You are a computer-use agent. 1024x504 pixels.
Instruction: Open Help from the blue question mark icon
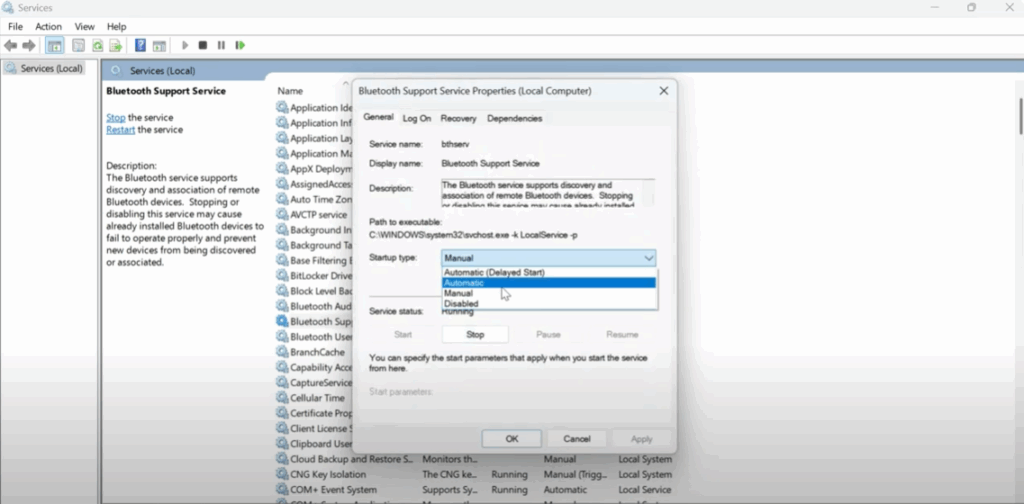point(140,45)
